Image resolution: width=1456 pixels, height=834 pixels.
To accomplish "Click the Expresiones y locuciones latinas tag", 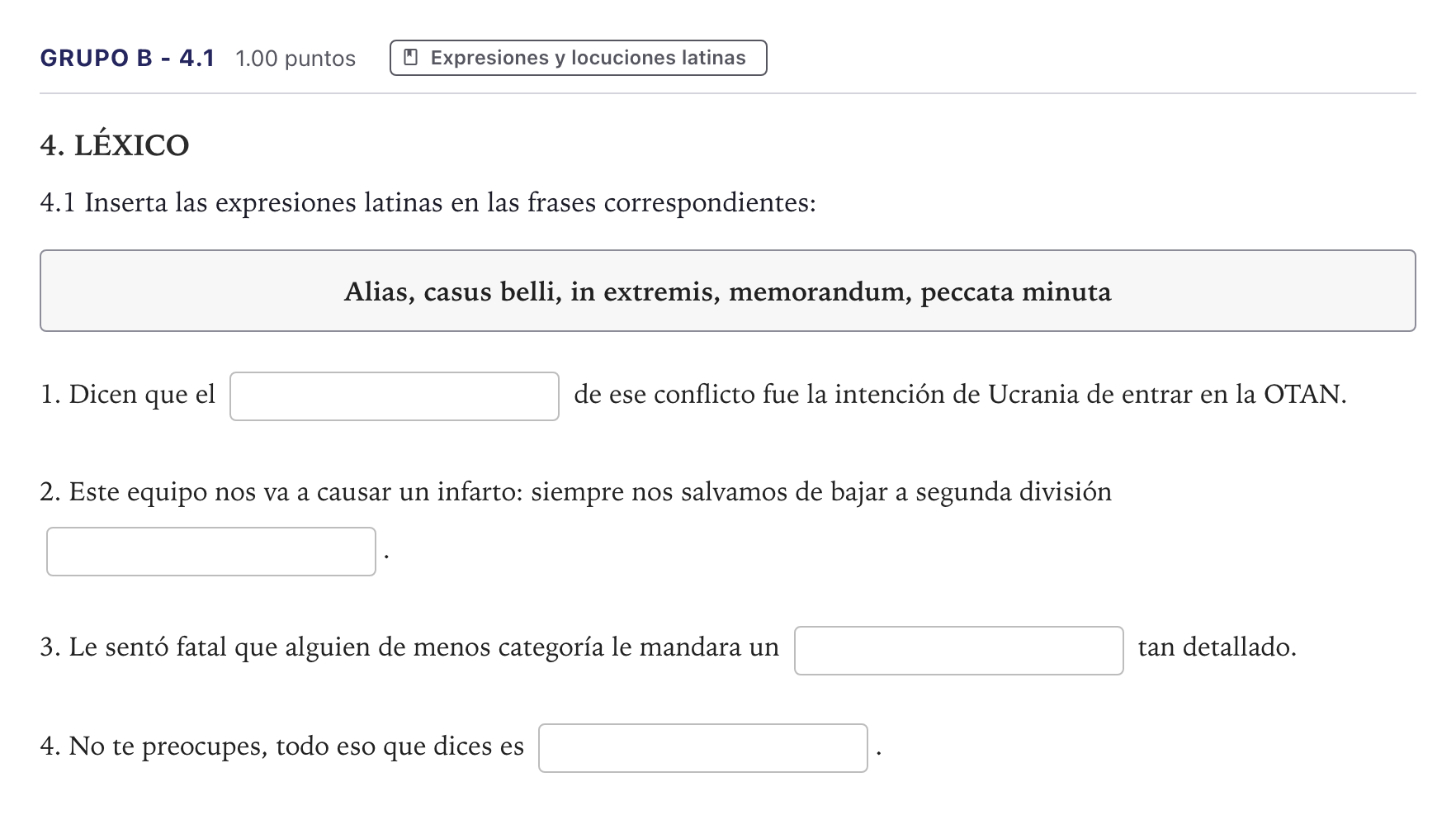I will click(578, 58).
